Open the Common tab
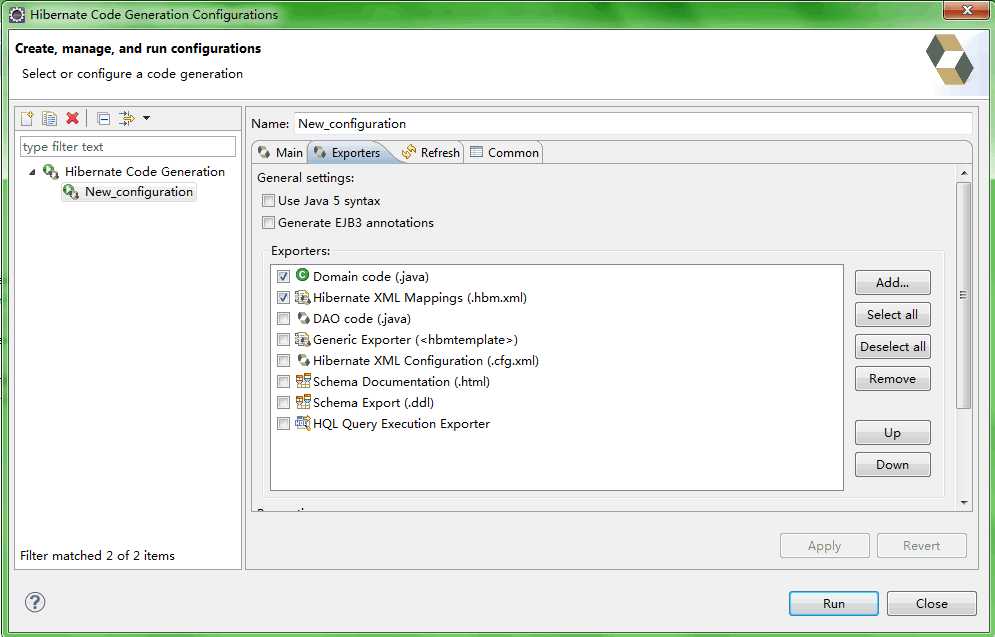The image size is (995, 637). (504, 152)
